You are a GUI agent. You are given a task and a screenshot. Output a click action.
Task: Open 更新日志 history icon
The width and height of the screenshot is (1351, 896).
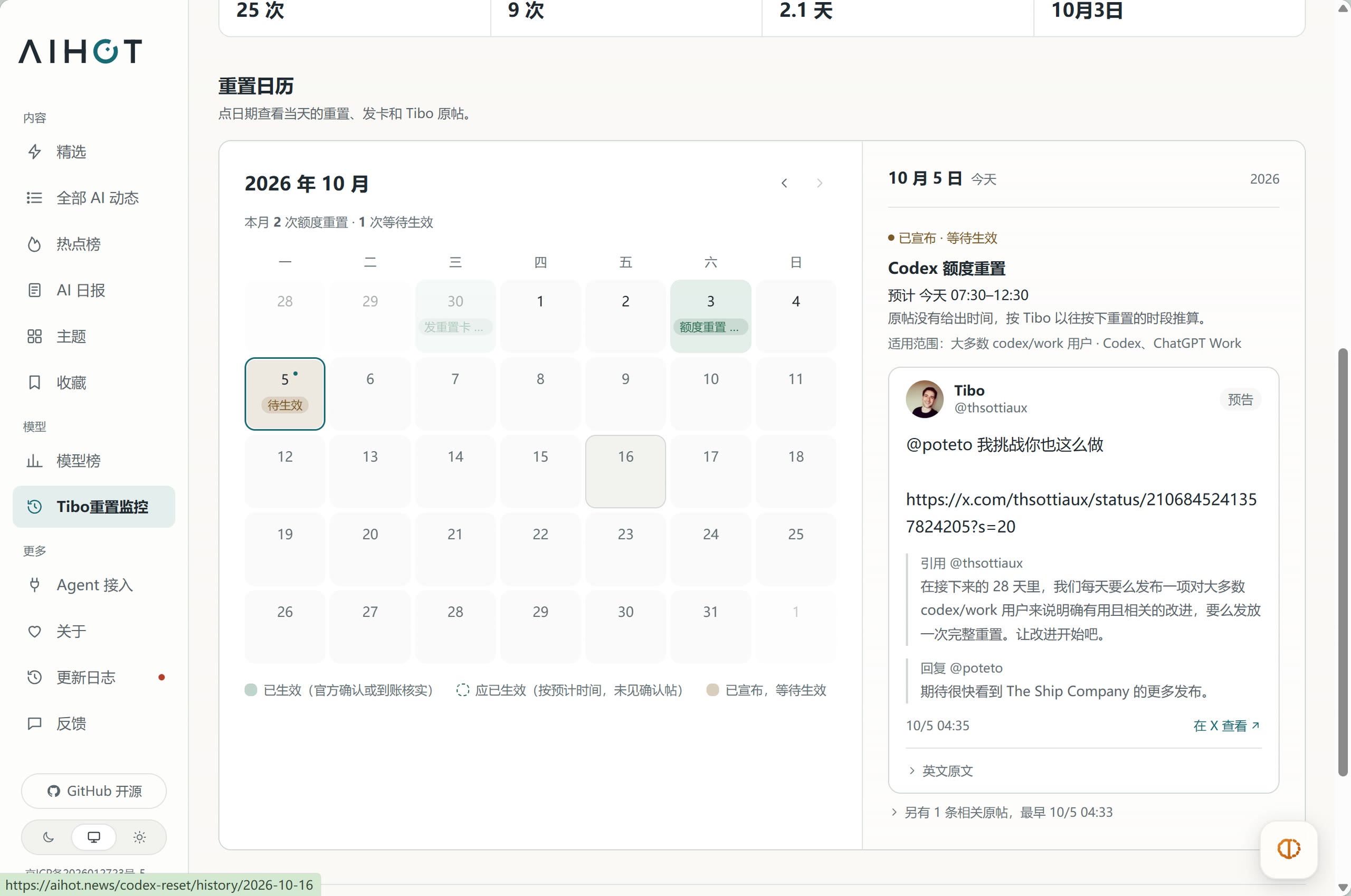(34, 677)
